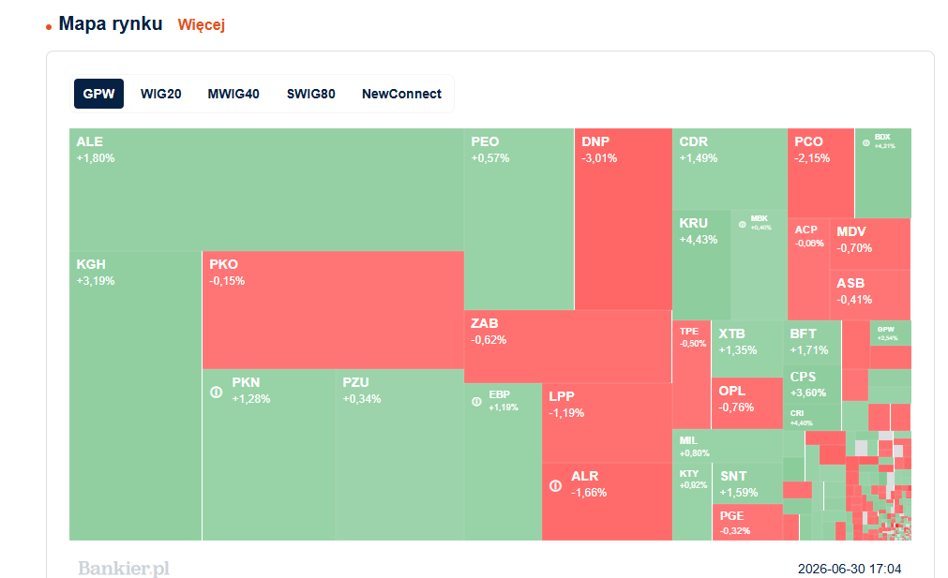This screenshot has height=578, width=948.
Task: Click the red PKO -0,15% tile
Action: [x=333, y=310]
